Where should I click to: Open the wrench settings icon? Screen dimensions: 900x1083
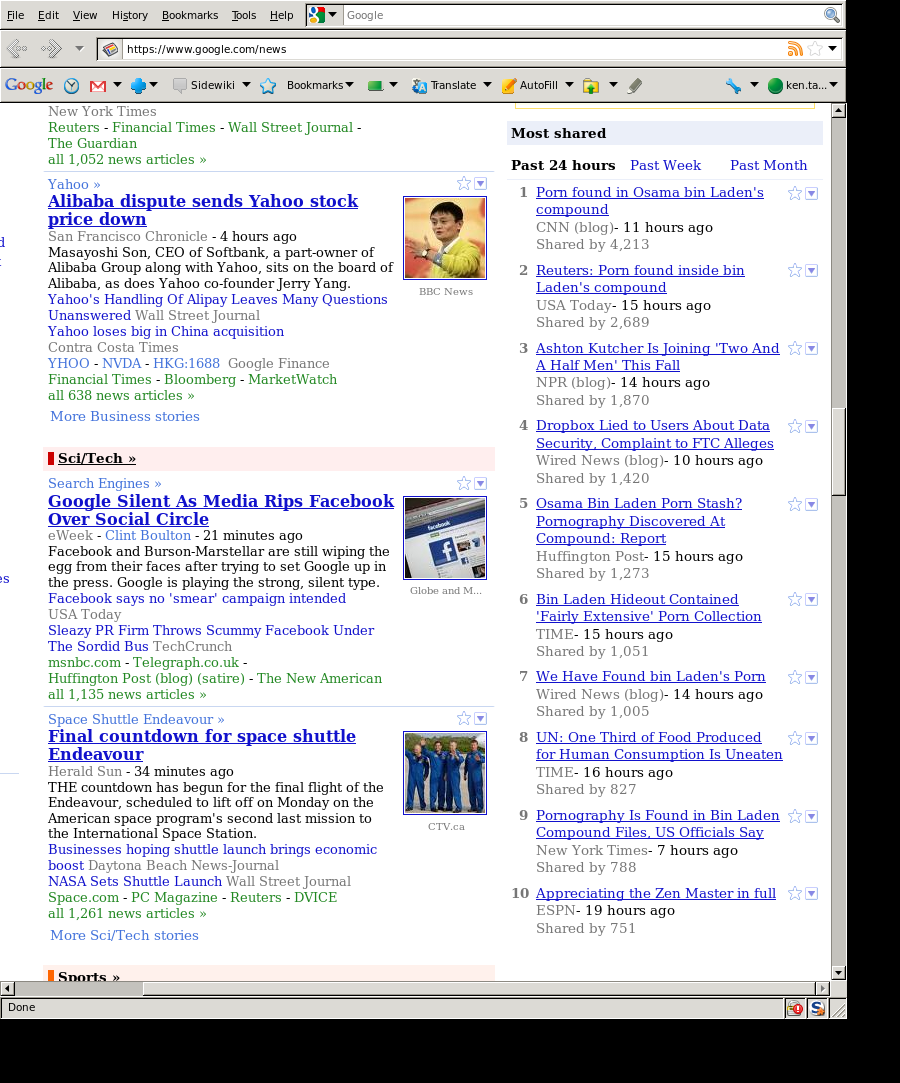(x=733, y=86)
